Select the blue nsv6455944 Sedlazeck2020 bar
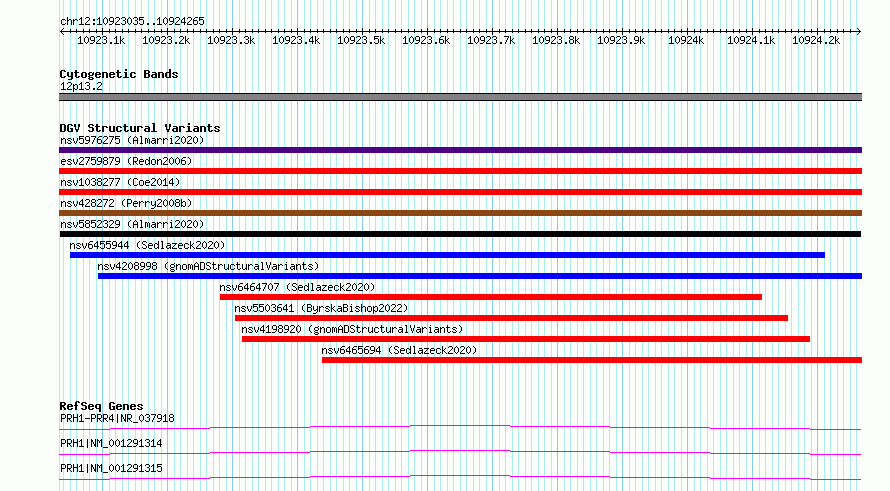The image size is (890, 491). click(x=447, y=255)
